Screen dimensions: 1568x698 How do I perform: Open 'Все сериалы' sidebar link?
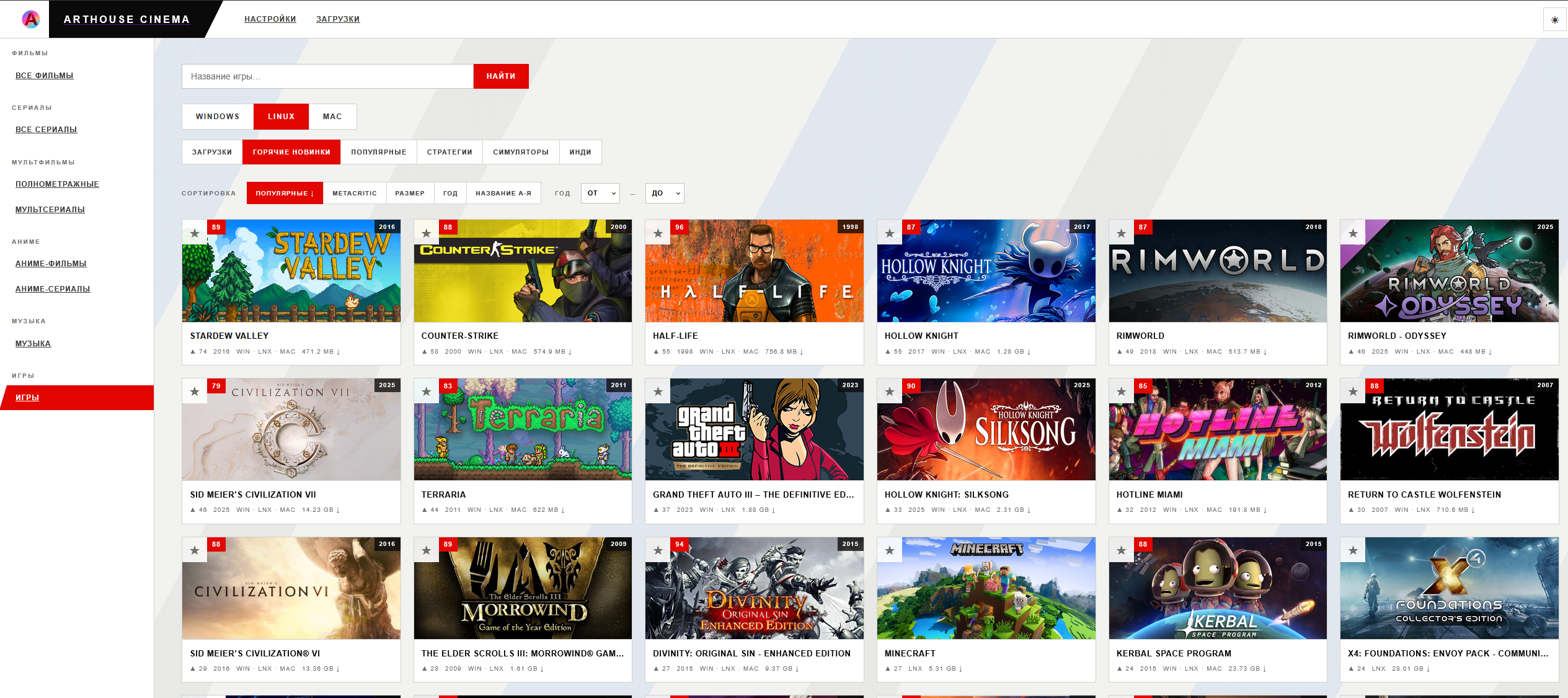pos(47,130)
